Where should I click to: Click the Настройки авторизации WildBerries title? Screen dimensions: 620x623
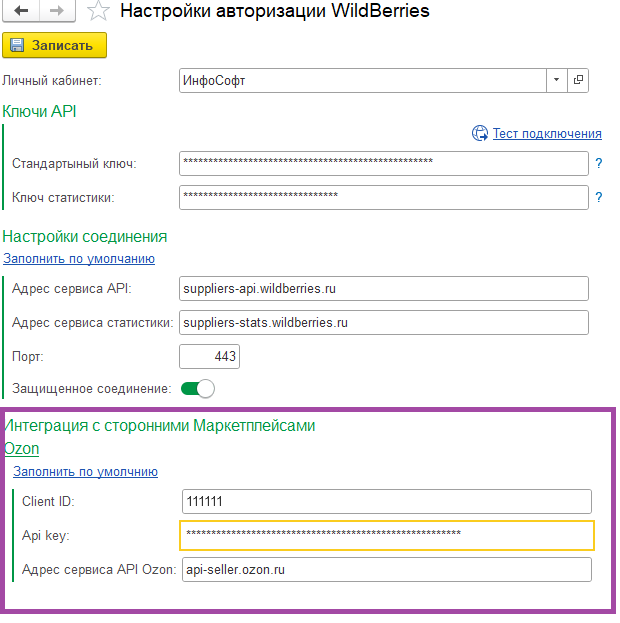click(275, 11)
